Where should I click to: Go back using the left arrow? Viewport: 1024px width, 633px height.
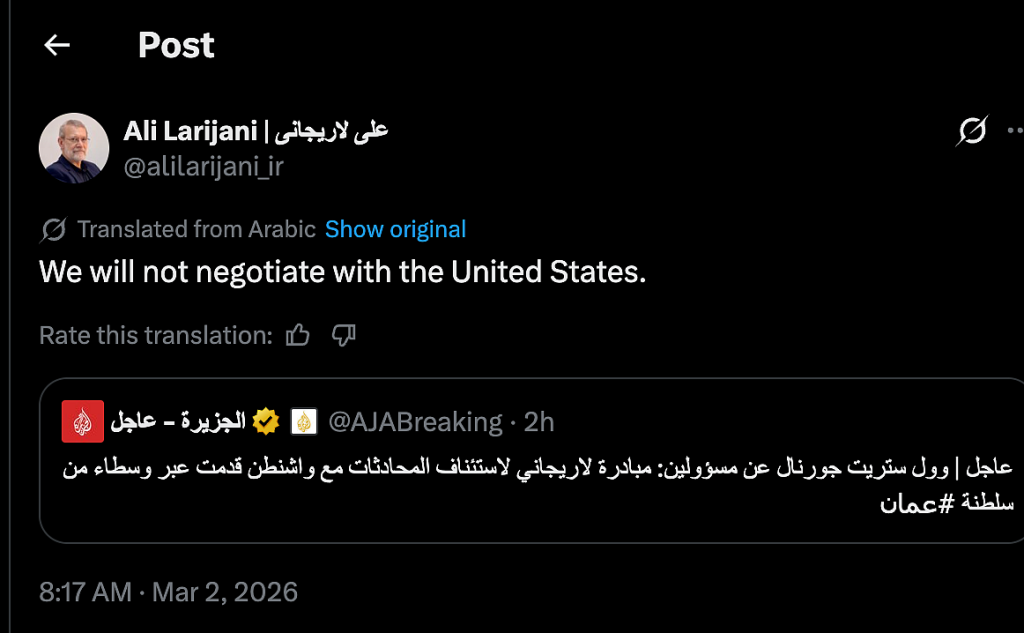coord(57,45)
